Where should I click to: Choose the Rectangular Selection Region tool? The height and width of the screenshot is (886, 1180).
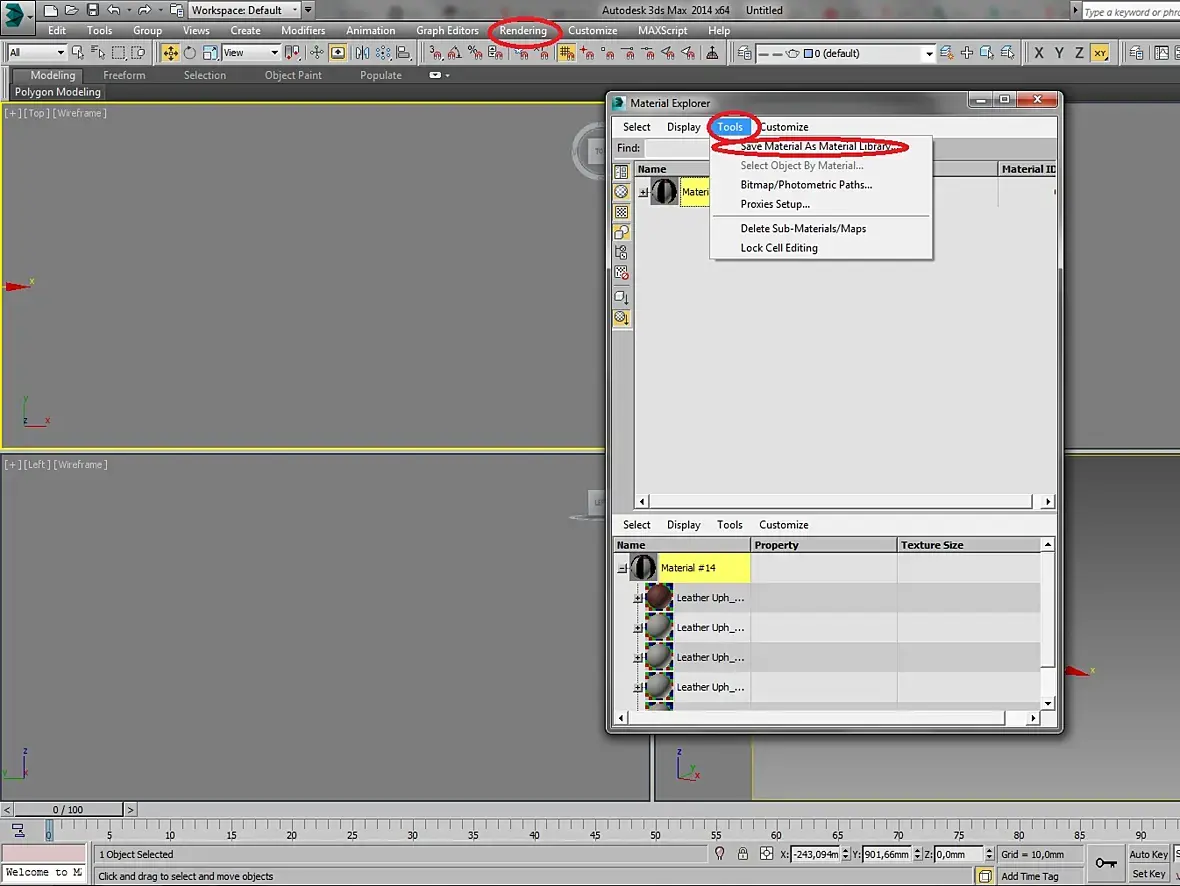click(118, 53)
